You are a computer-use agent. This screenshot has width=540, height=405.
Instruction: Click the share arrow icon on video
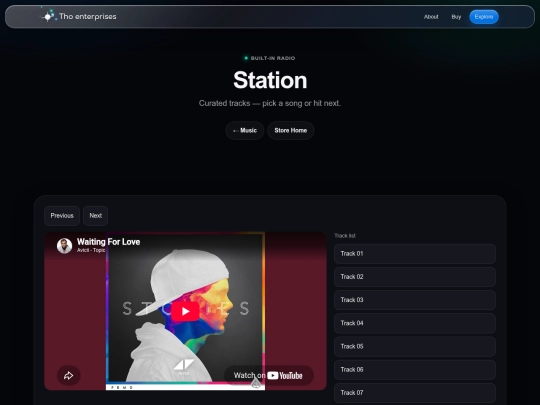click(69, 375)
